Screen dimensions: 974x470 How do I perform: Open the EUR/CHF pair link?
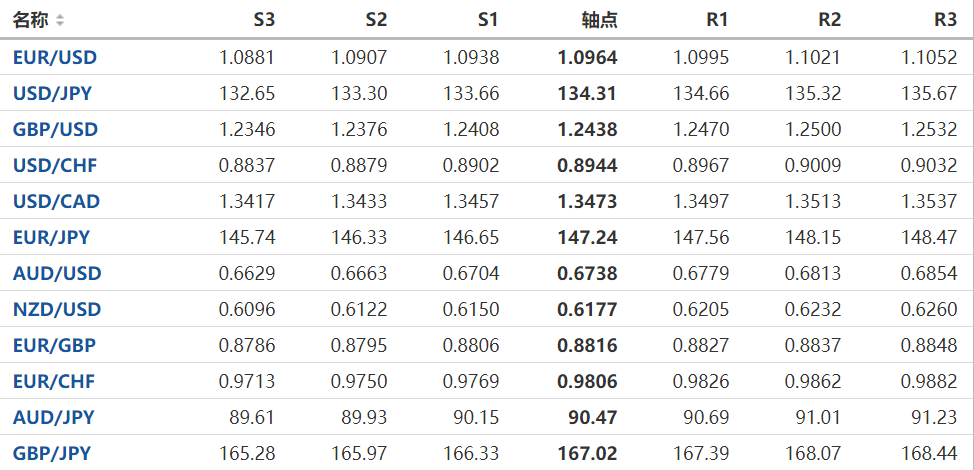pos(54,381)
